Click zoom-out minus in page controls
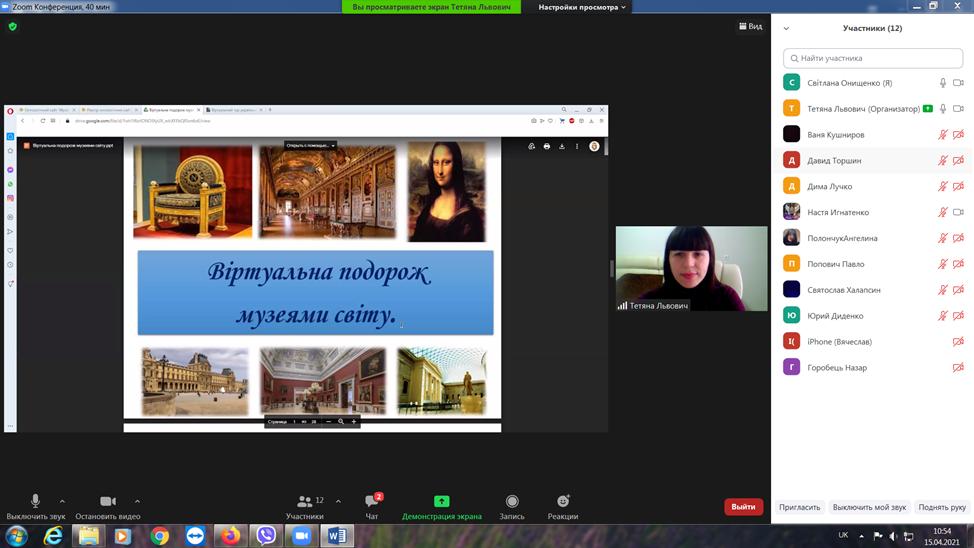Viewport: 974px width, 548px height. tap(329, 421)
